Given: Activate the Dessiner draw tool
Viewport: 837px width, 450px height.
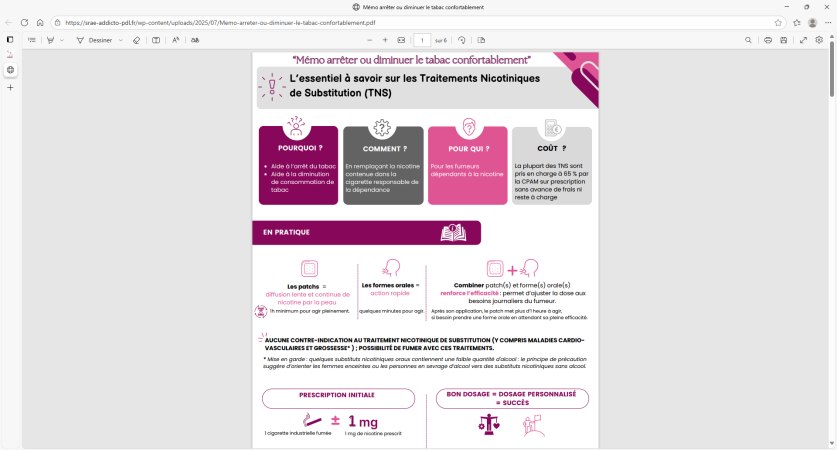Looking at the screenshot, I should (x=94, y=40).
